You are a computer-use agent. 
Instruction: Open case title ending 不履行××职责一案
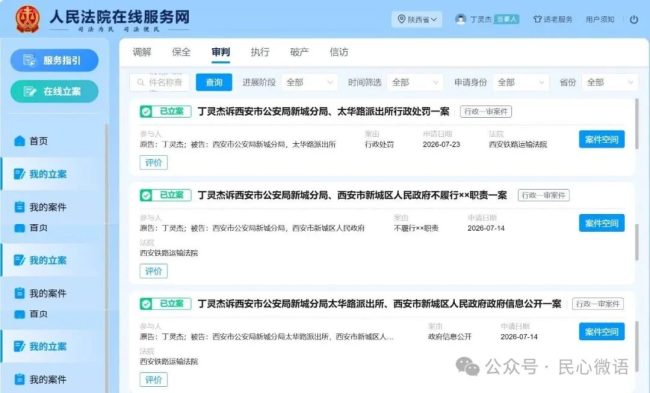pos(352,195)
